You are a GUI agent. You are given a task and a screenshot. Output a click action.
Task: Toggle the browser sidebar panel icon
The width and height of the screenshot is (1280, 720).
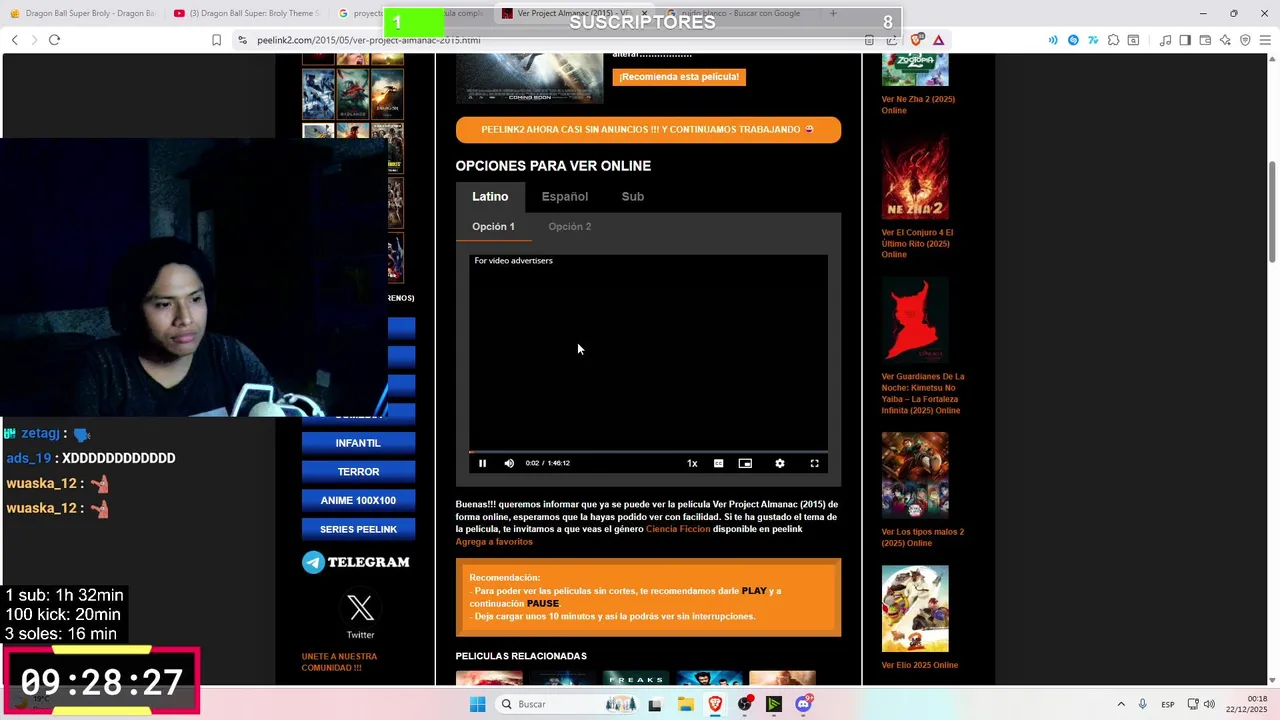1185,40
